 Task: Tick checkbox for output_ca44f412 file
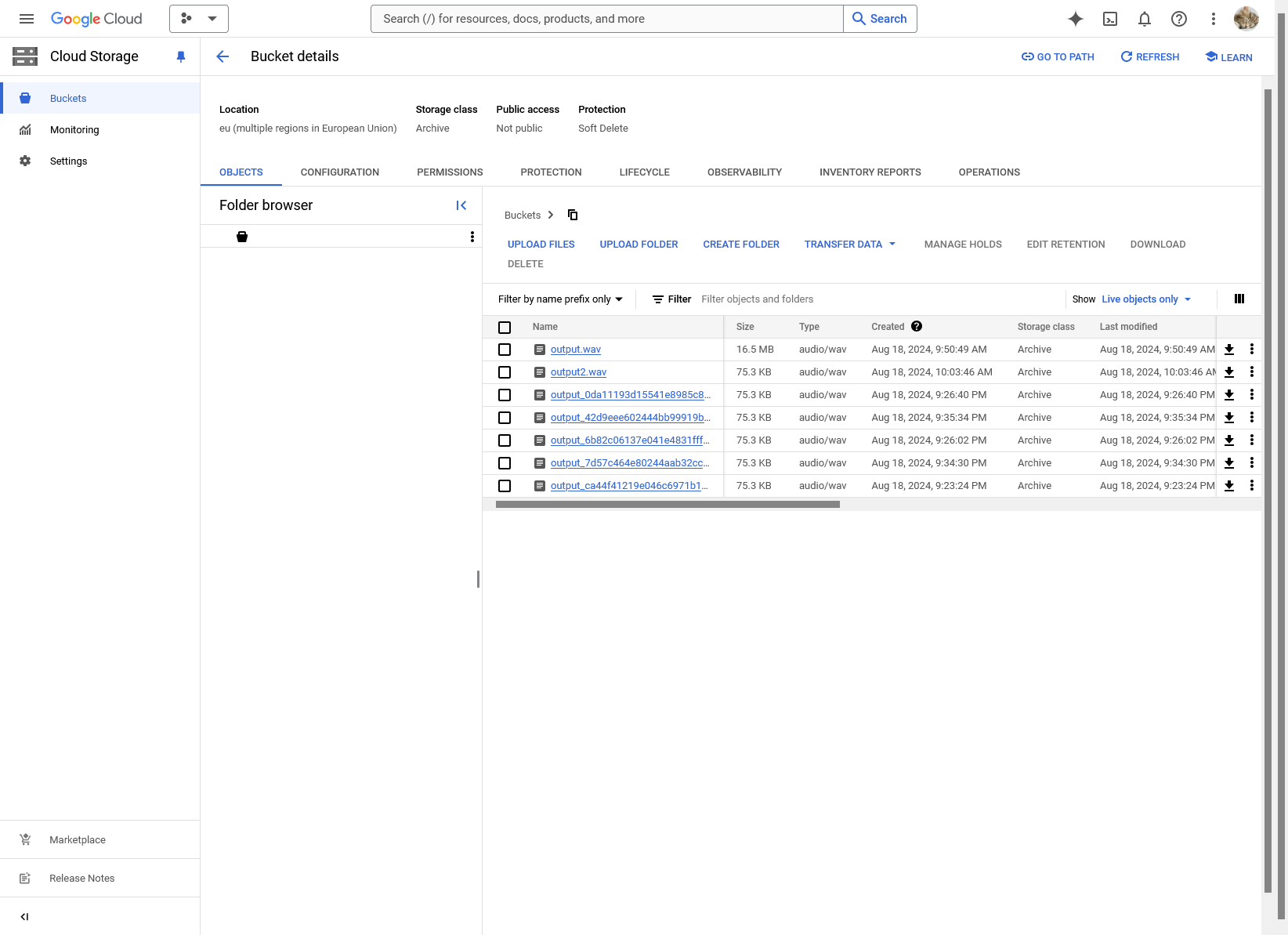coord(505,486)
